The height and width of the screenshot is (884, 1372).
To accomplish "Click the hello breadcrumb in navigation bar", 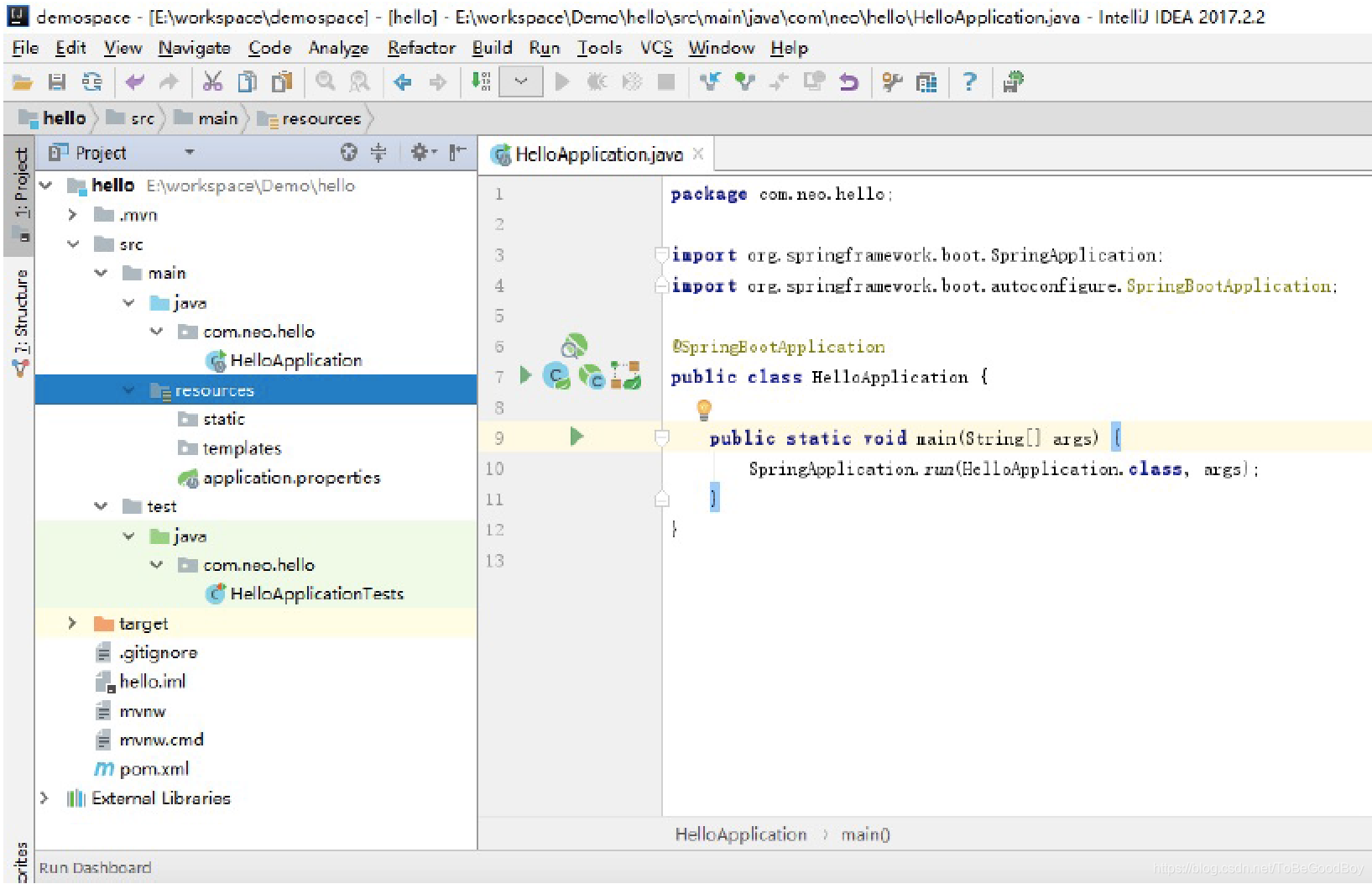I will tap(52, 118).
